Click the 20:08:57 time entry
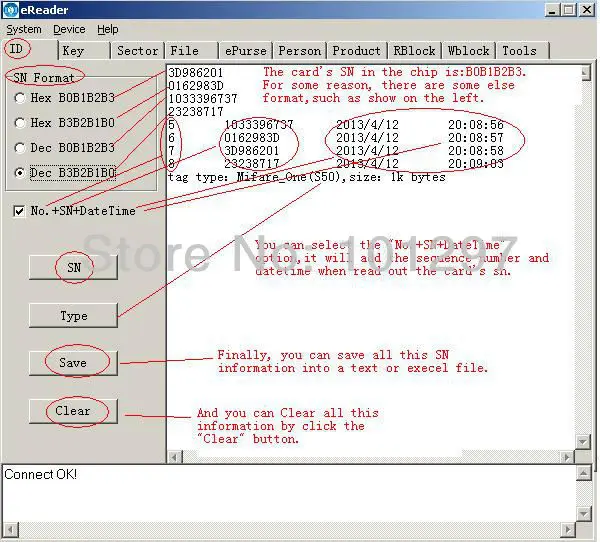Screen dimensions: 600x542 (x=476, y=138)
